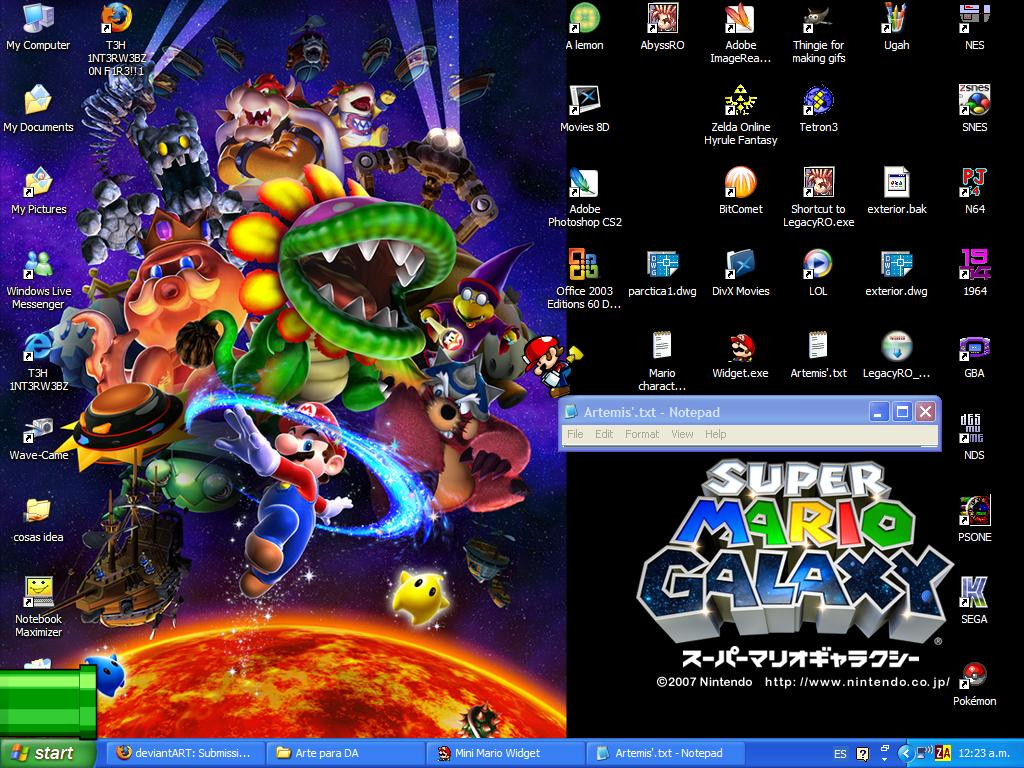
Task: Click the Windows start button
Action: pos(47,753)
